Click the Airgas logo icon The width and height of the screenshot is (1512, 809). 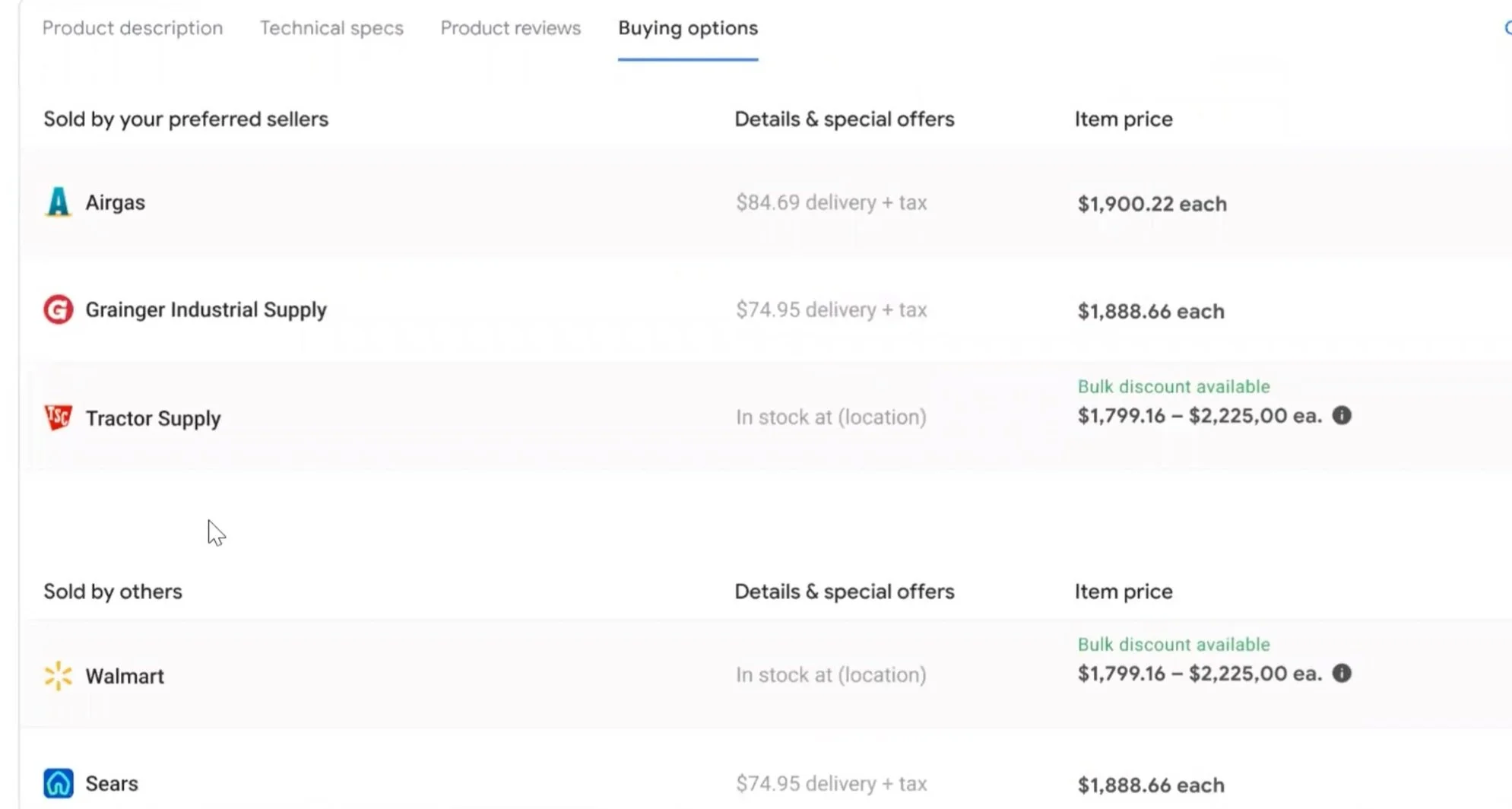[x=58, y=202]
